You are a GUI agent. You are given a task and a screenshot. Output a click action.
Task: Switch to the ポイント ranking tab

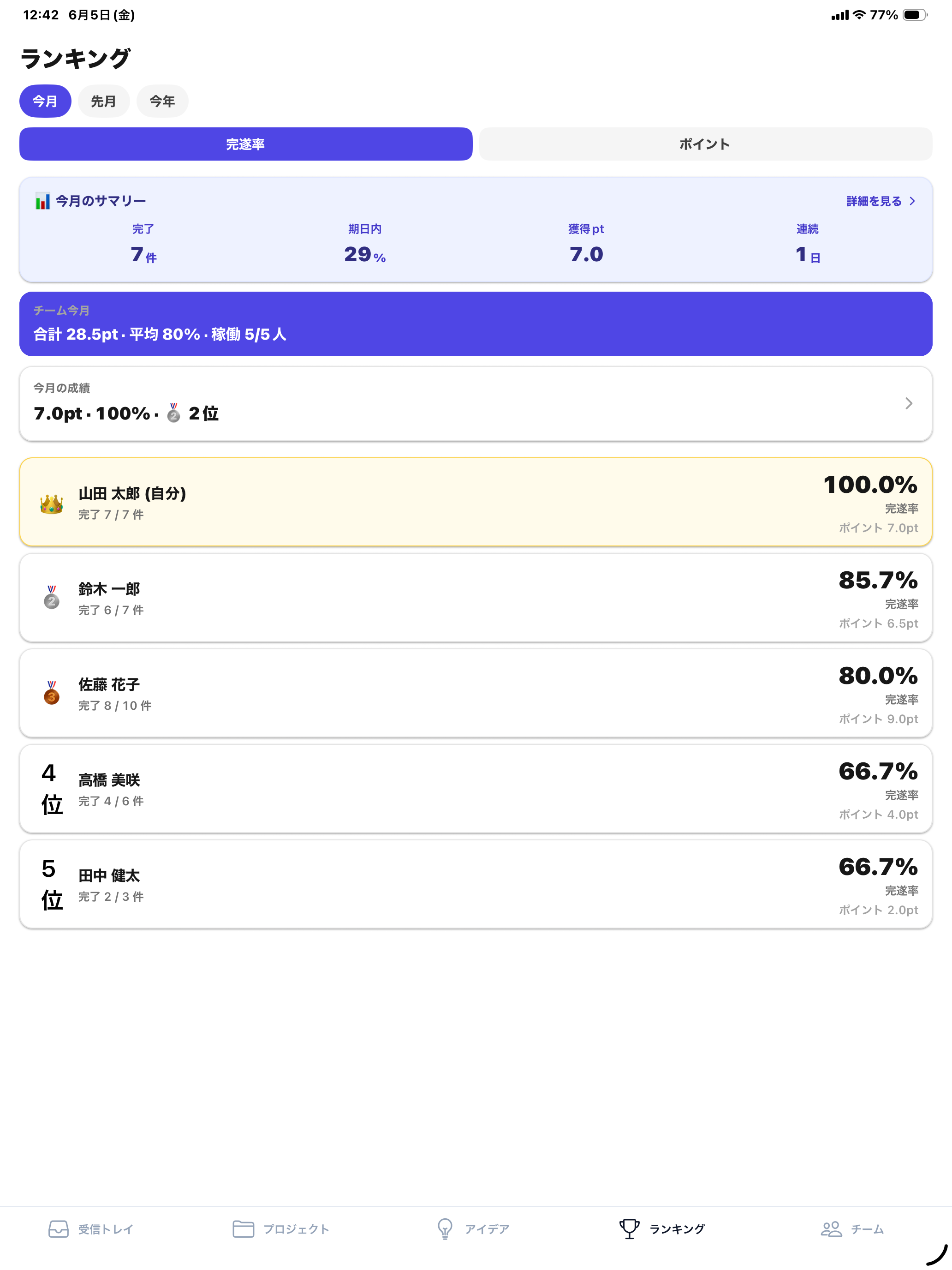point(705,144)
